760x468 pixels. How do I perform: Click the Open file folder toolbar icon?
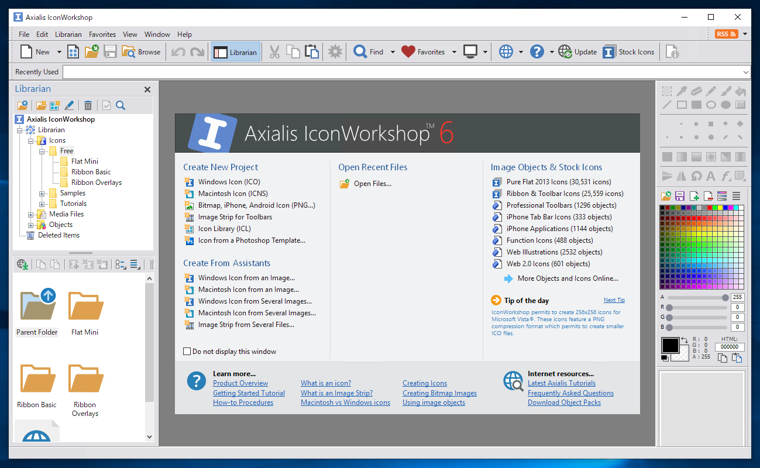tap(91, 52)
